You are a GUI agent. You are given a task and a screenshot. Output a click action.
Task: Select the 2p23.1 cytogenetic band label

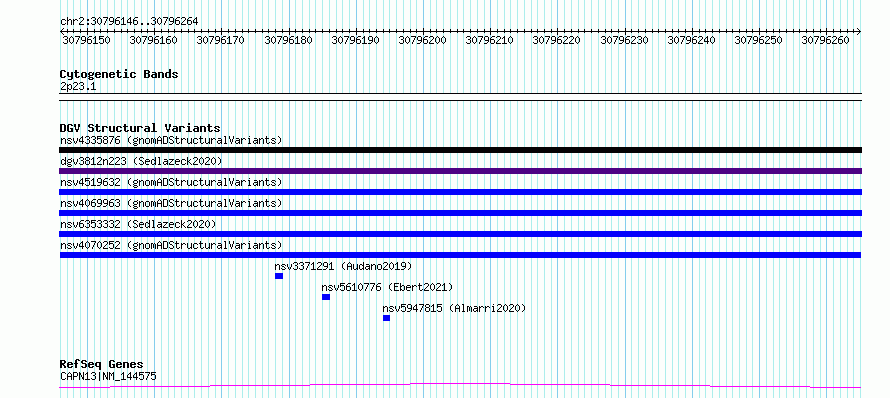pyautogui.click(x=78, y=86)
